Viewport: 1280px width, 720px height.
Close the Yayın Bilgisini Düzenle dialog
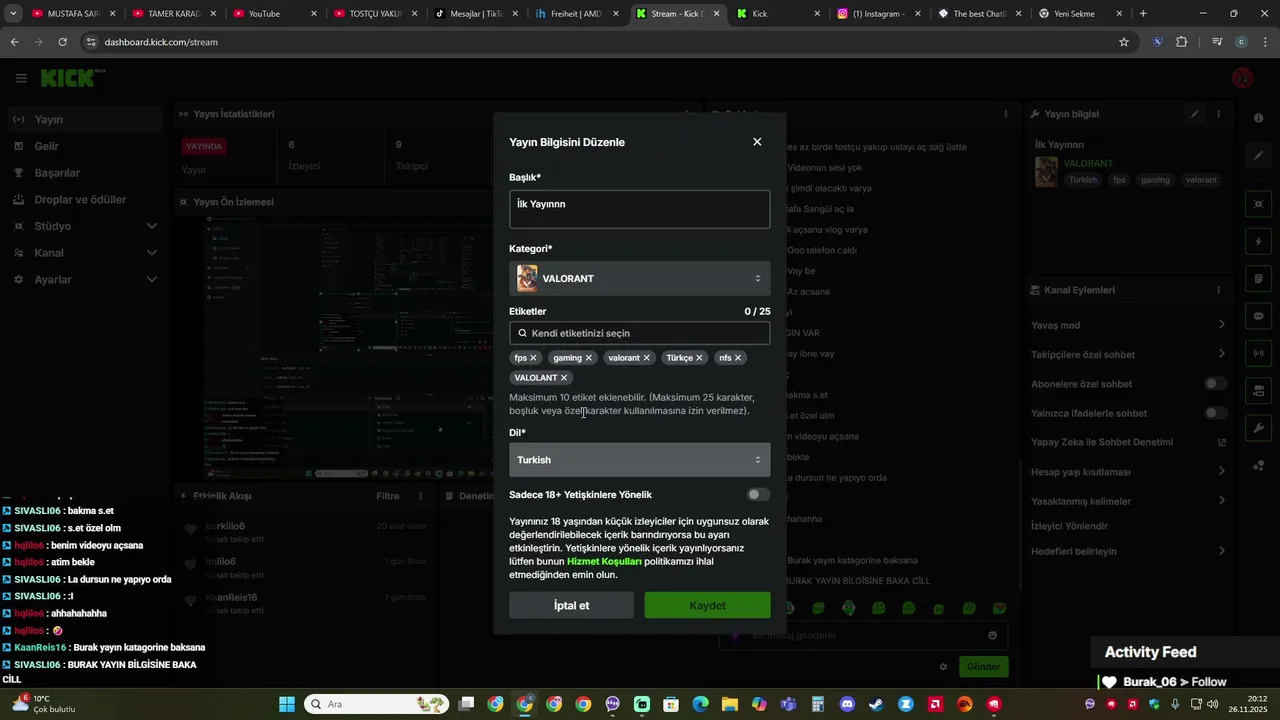[757, 142]
